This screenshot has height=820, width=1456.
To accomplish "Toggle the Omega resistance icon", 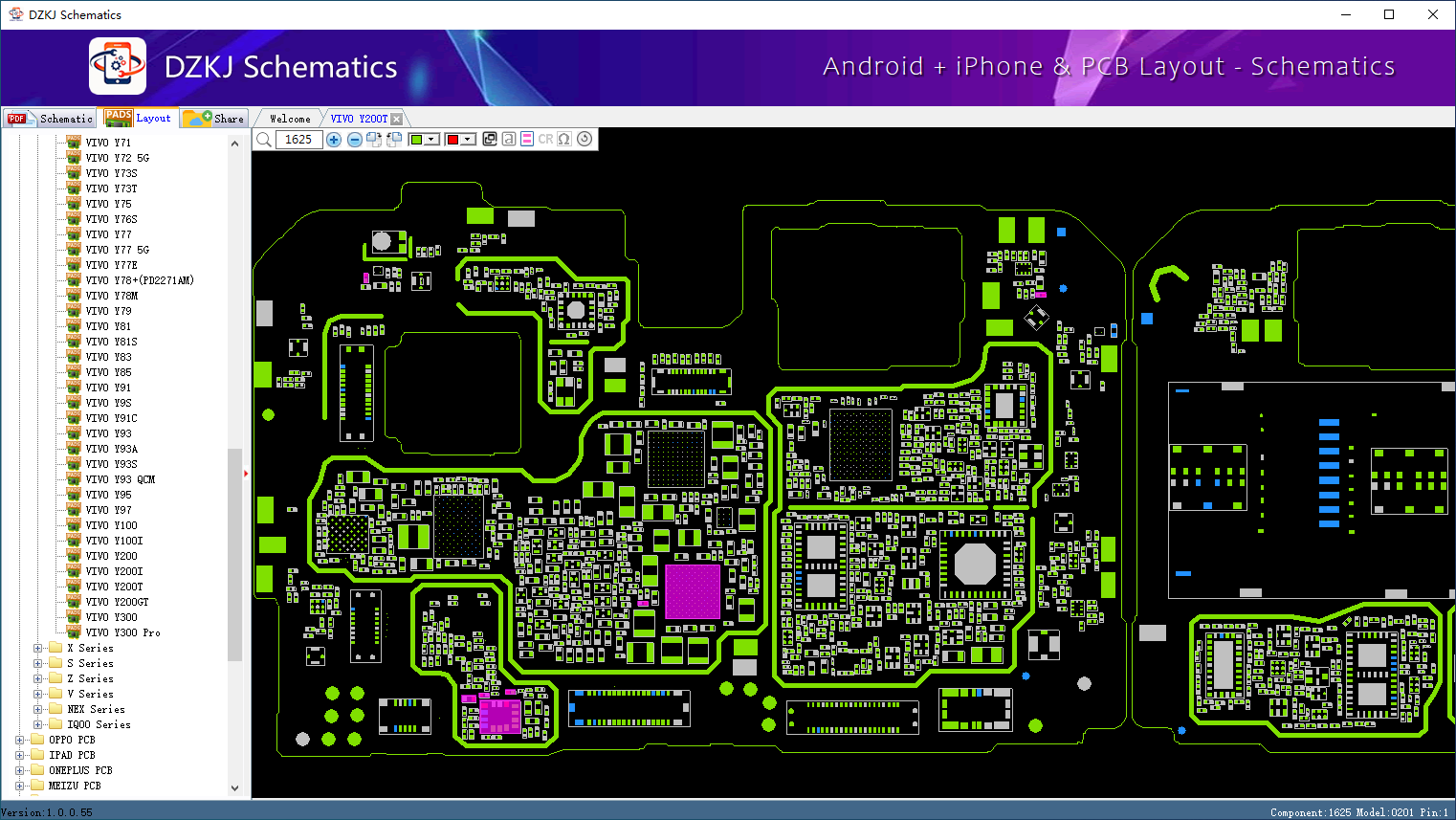I will pyautogui.click(x=564, y=139).
